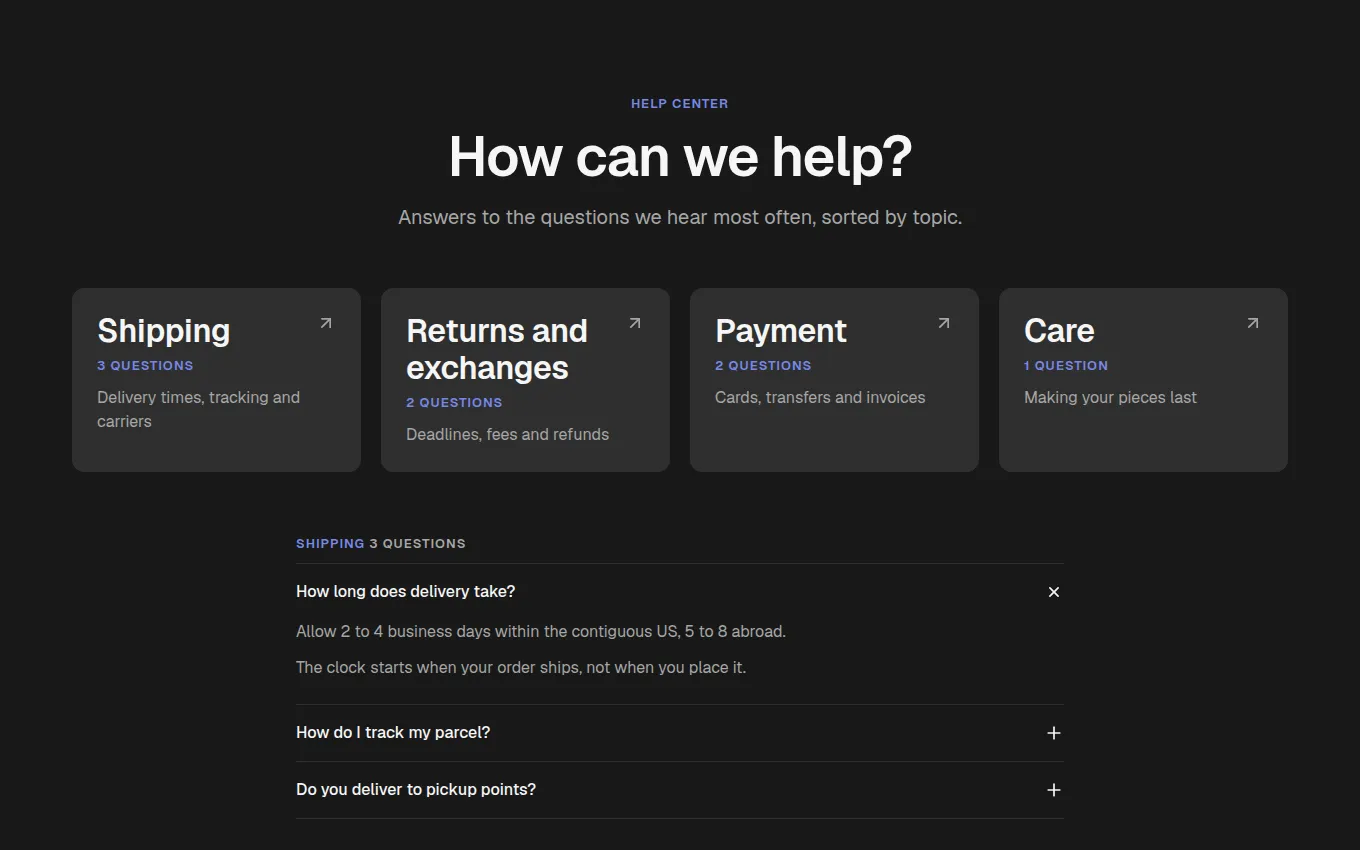
Task: Expand "How do I track my parcel?"
Action: pos(680,733)
